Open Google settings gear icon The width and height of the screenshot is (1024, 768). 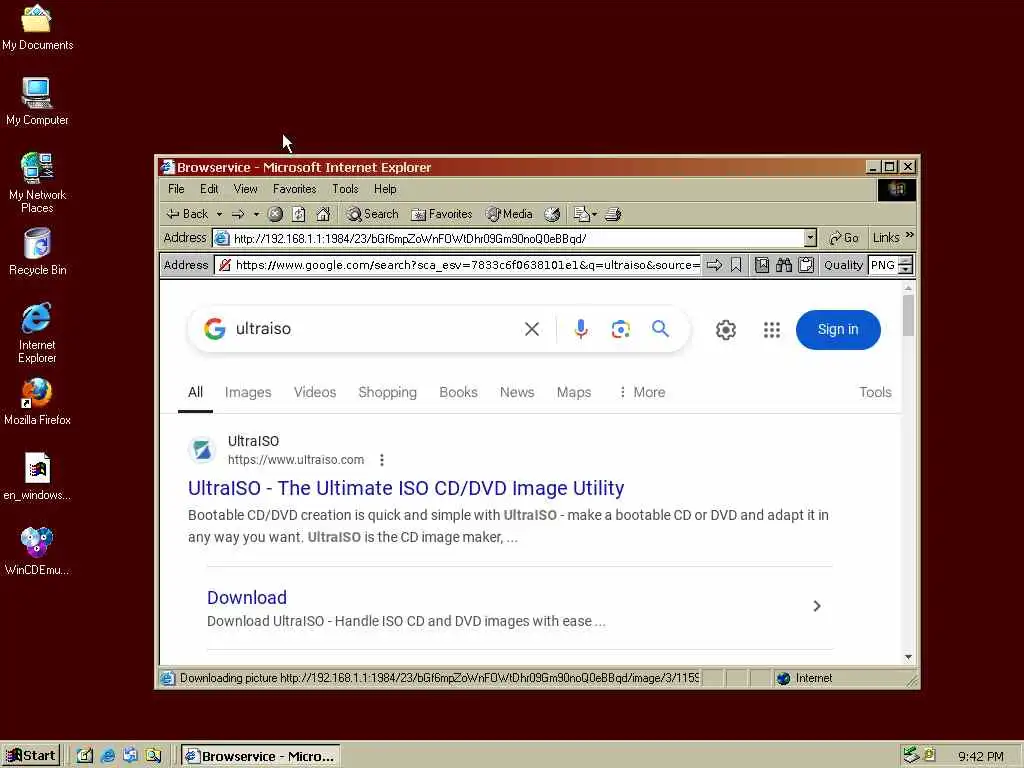click(x=726, y=330)
